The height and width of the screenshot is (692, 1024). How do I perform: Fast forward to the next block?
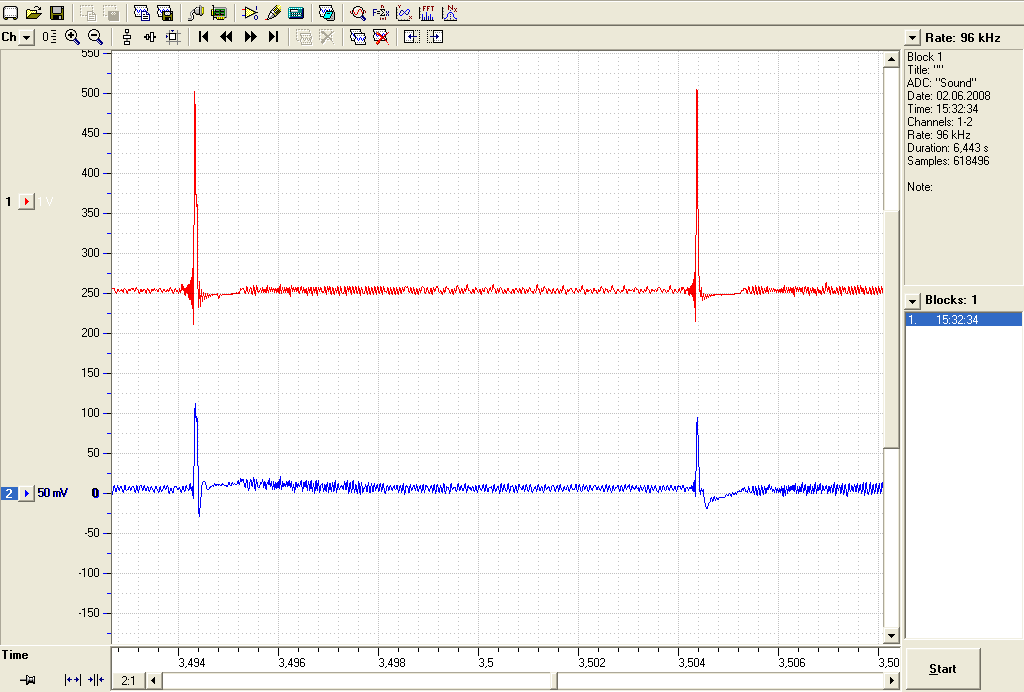(x=250, y=37)
